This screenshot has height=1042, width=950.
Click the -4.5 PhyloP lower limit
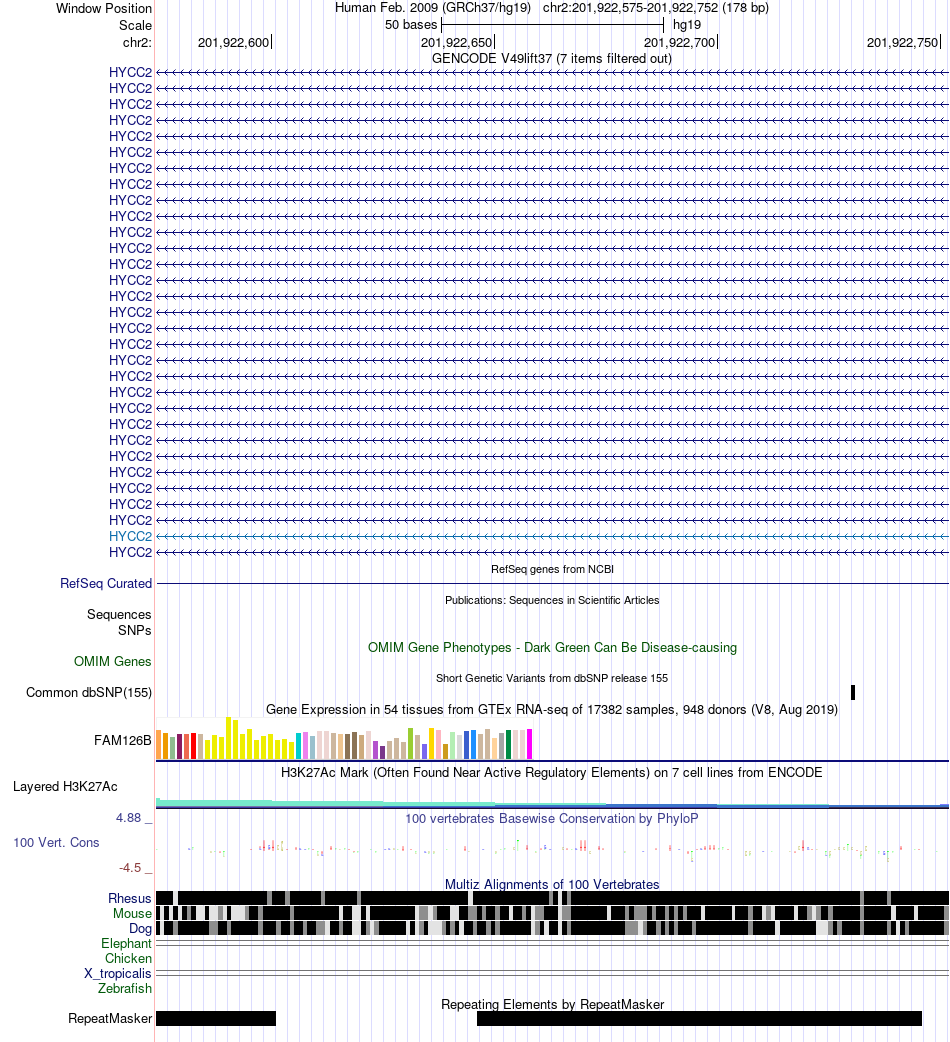135,868
